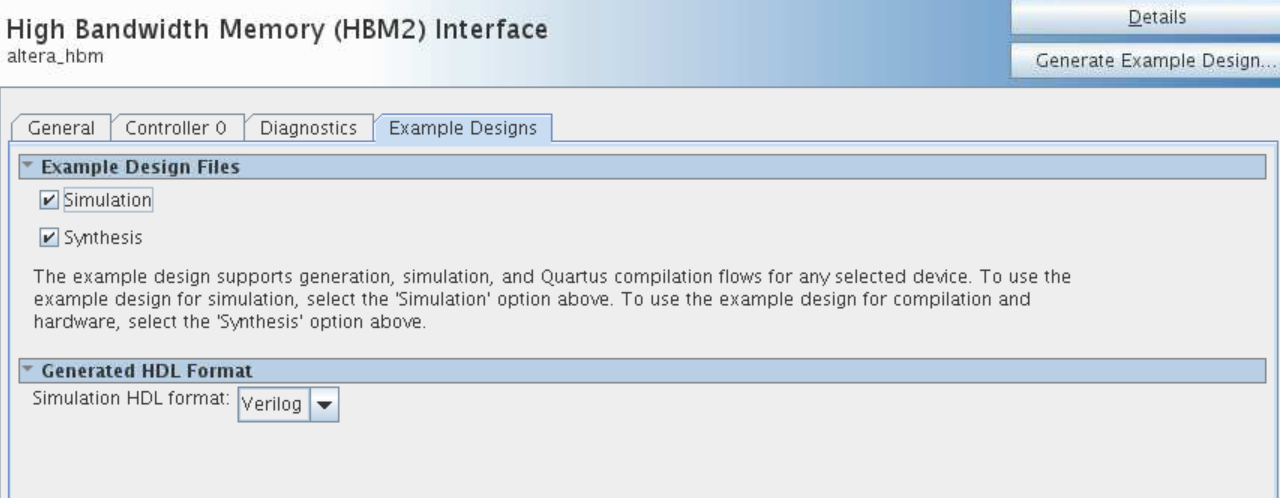Collapse Example Design Files section triangle

coord(27,167)
